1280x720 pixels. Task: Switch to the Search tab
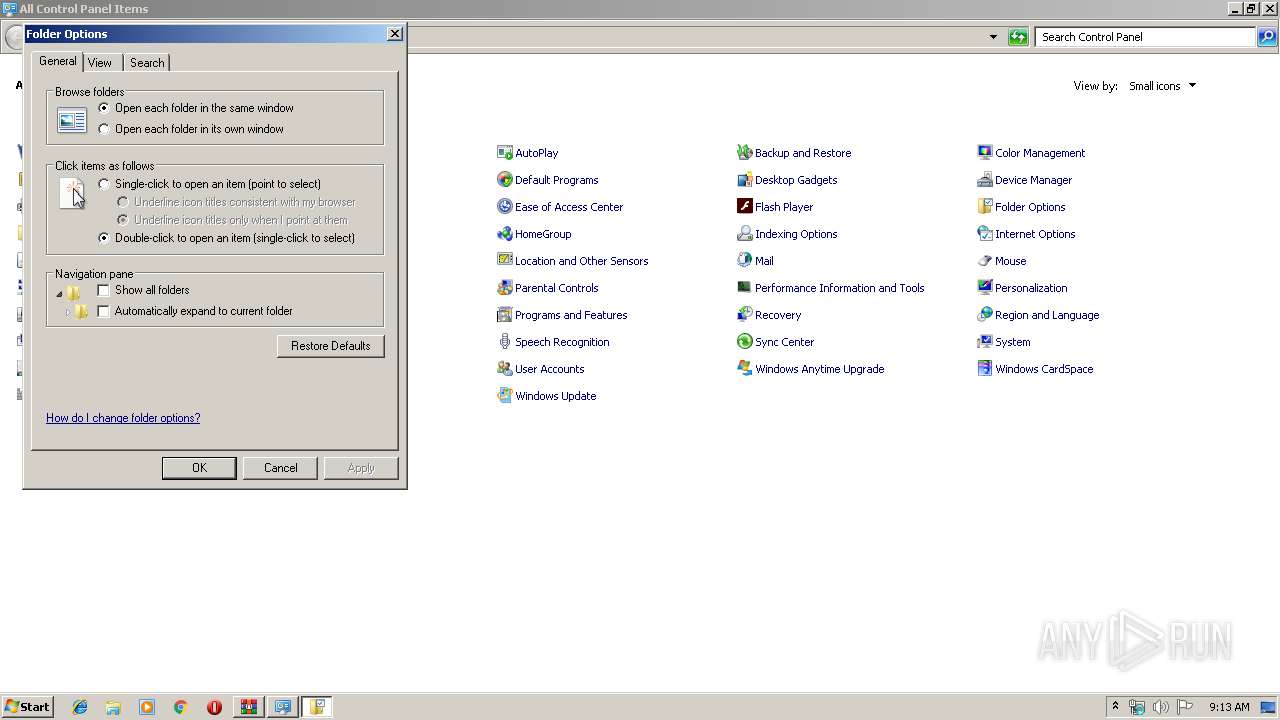pos(147,63)
